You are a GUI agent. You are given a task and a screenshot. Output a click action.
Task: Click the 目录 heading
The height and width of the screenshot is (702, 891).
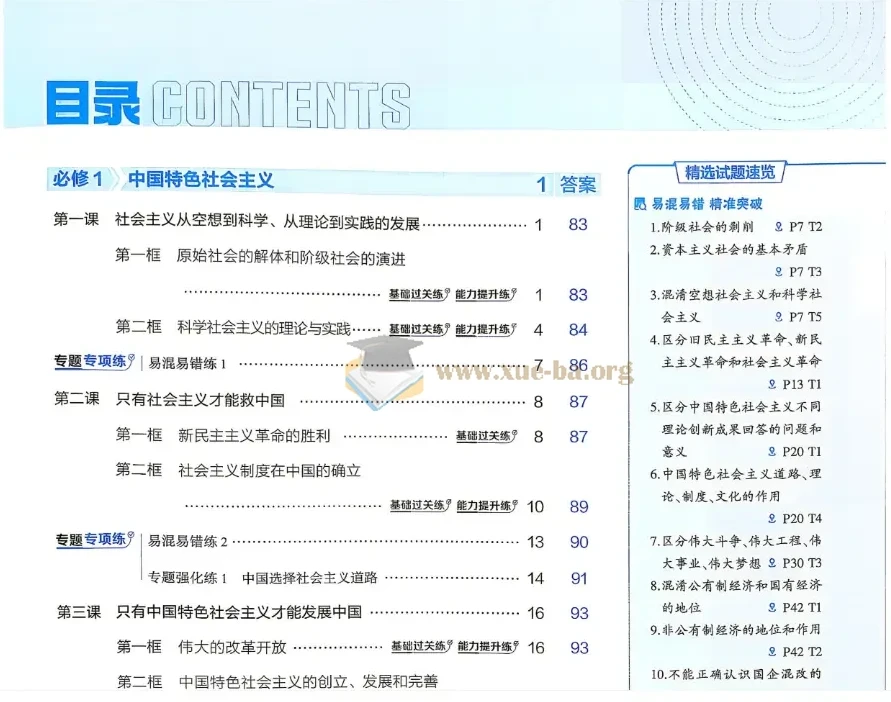[x=93, y=103]
